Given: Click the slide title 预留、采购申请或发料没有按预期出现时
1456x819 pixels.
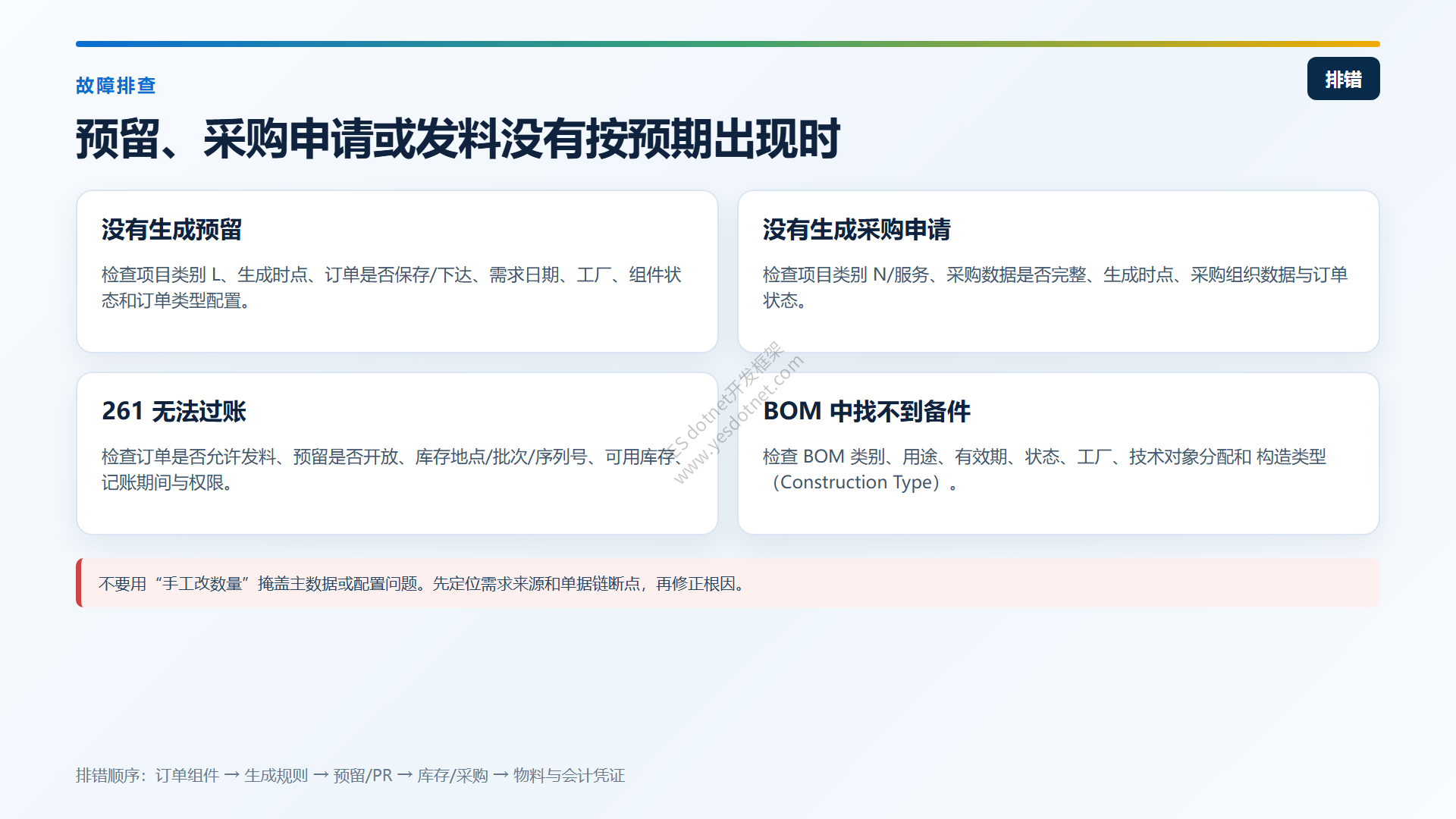Looking at the screenshot, I should (x=458, y=139).
